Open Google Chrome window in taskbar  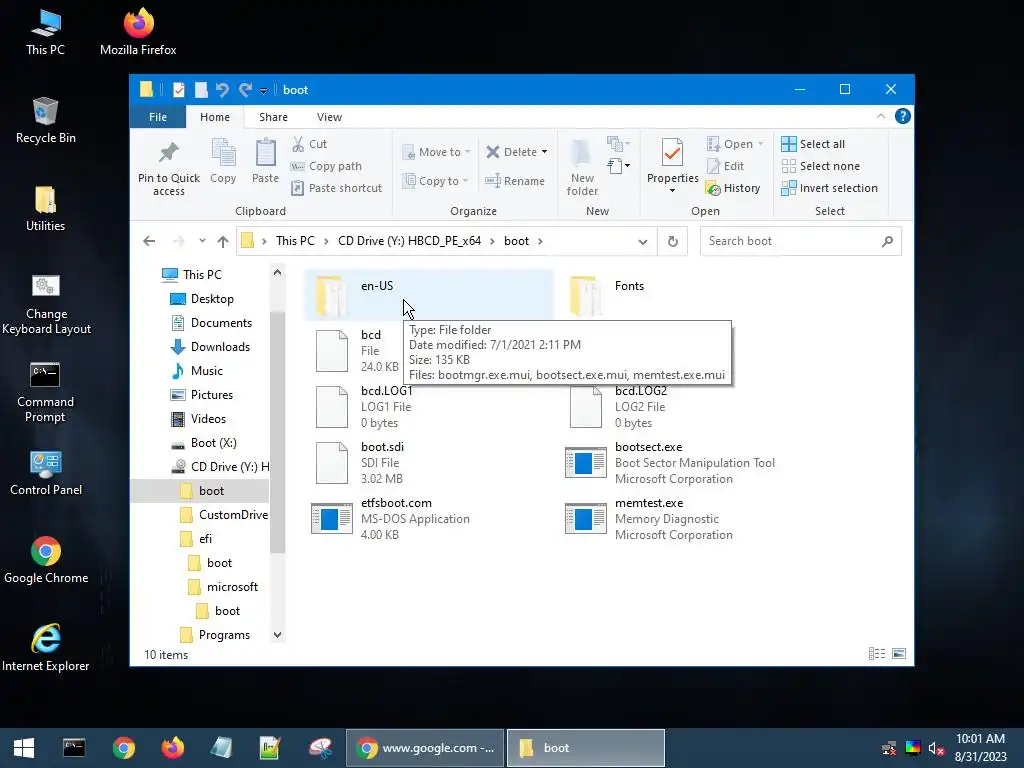coord(425,748)
